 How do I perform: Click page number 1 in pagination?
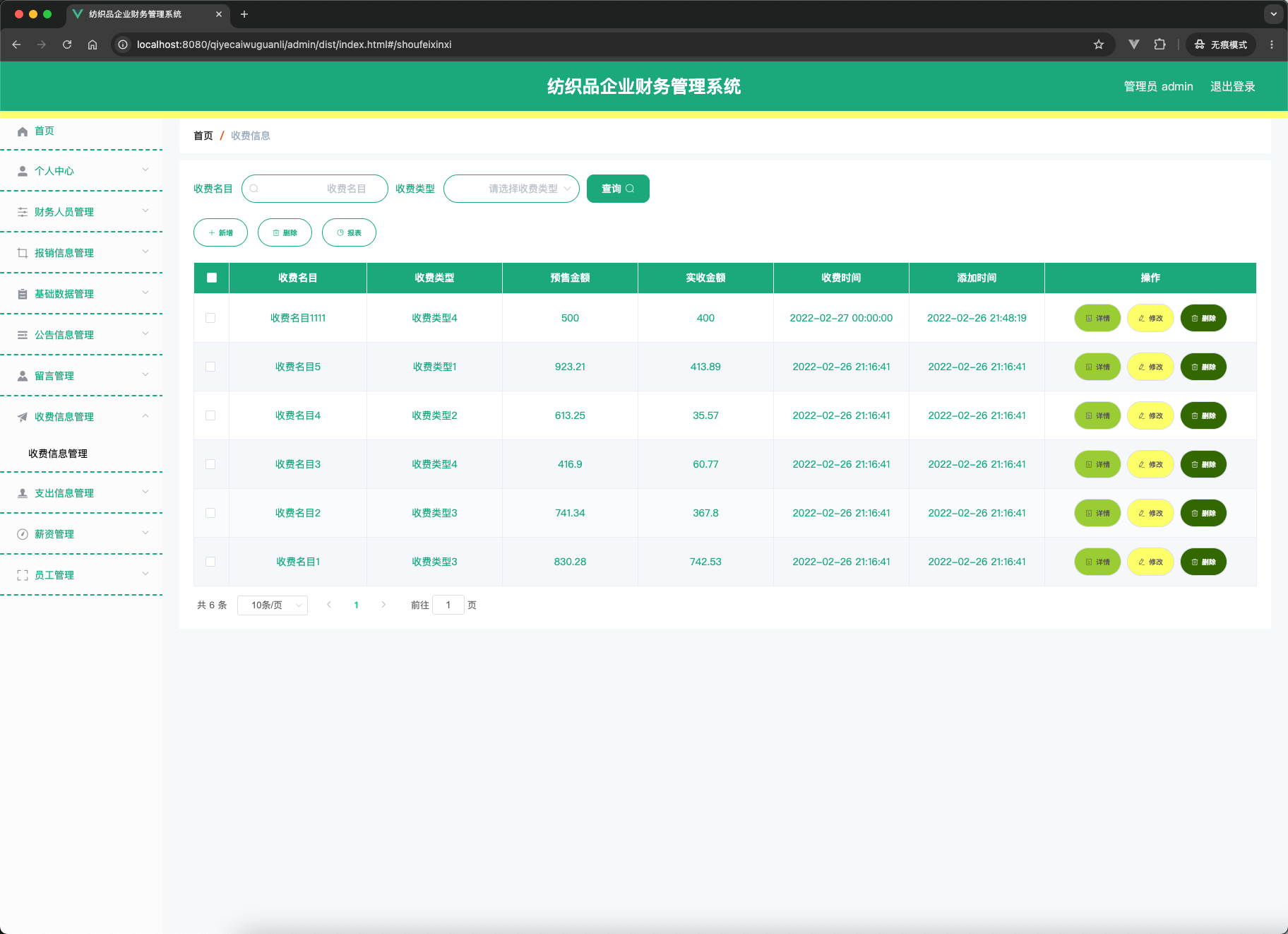tap(357, 605)
